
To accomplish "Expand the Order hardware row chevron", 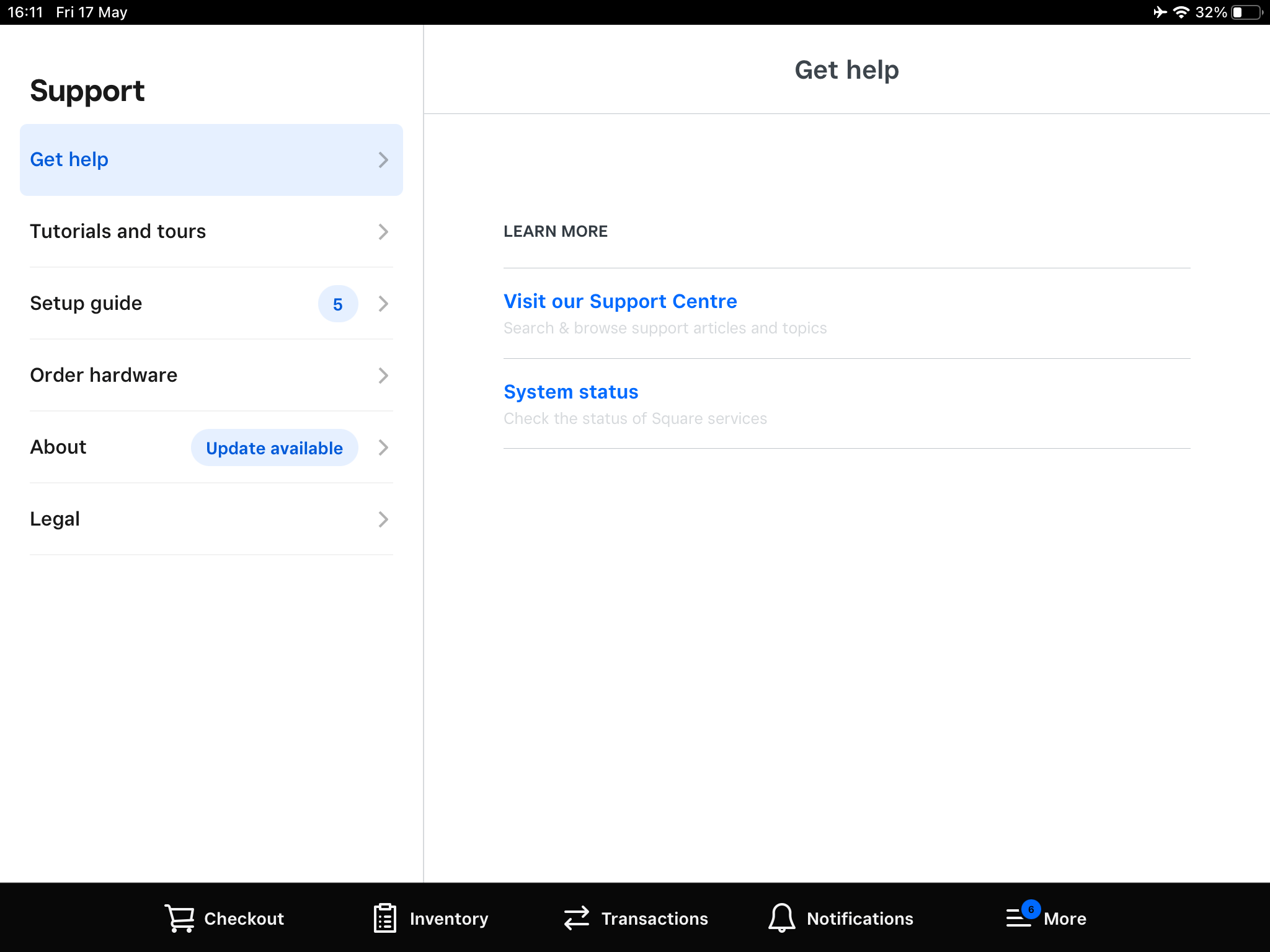I will coord(383,375).
